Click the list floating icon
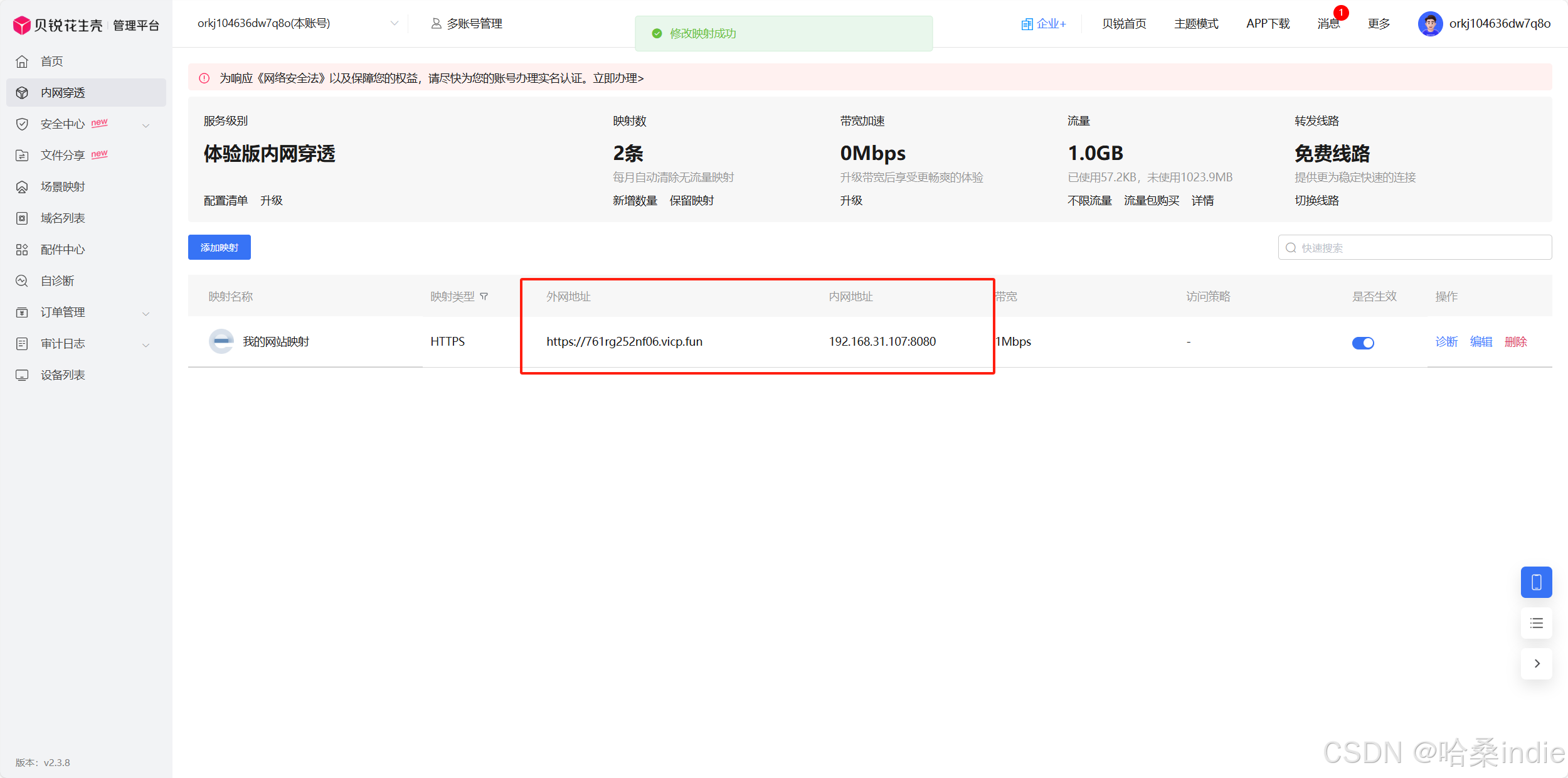This screenshot has height=778, width=1568. point(1536,623)
